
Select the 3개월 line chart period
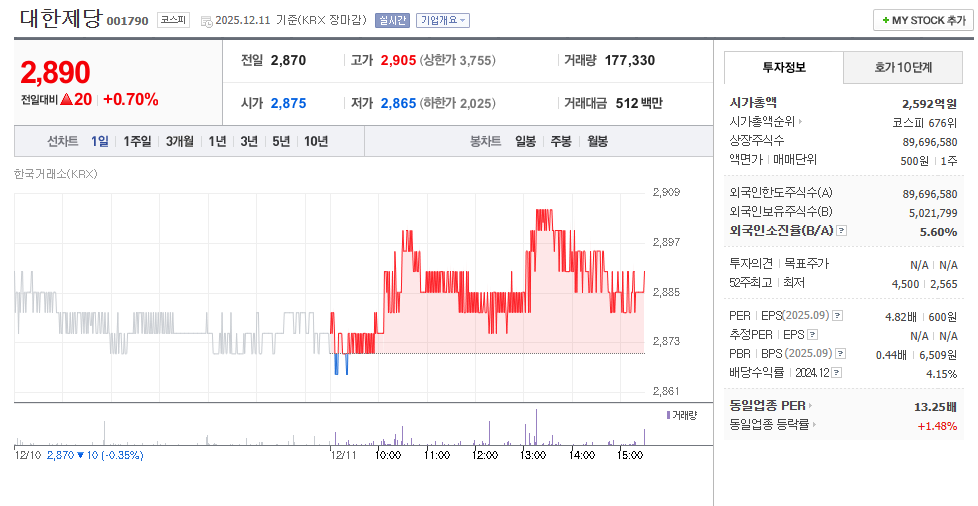[180, 142]
